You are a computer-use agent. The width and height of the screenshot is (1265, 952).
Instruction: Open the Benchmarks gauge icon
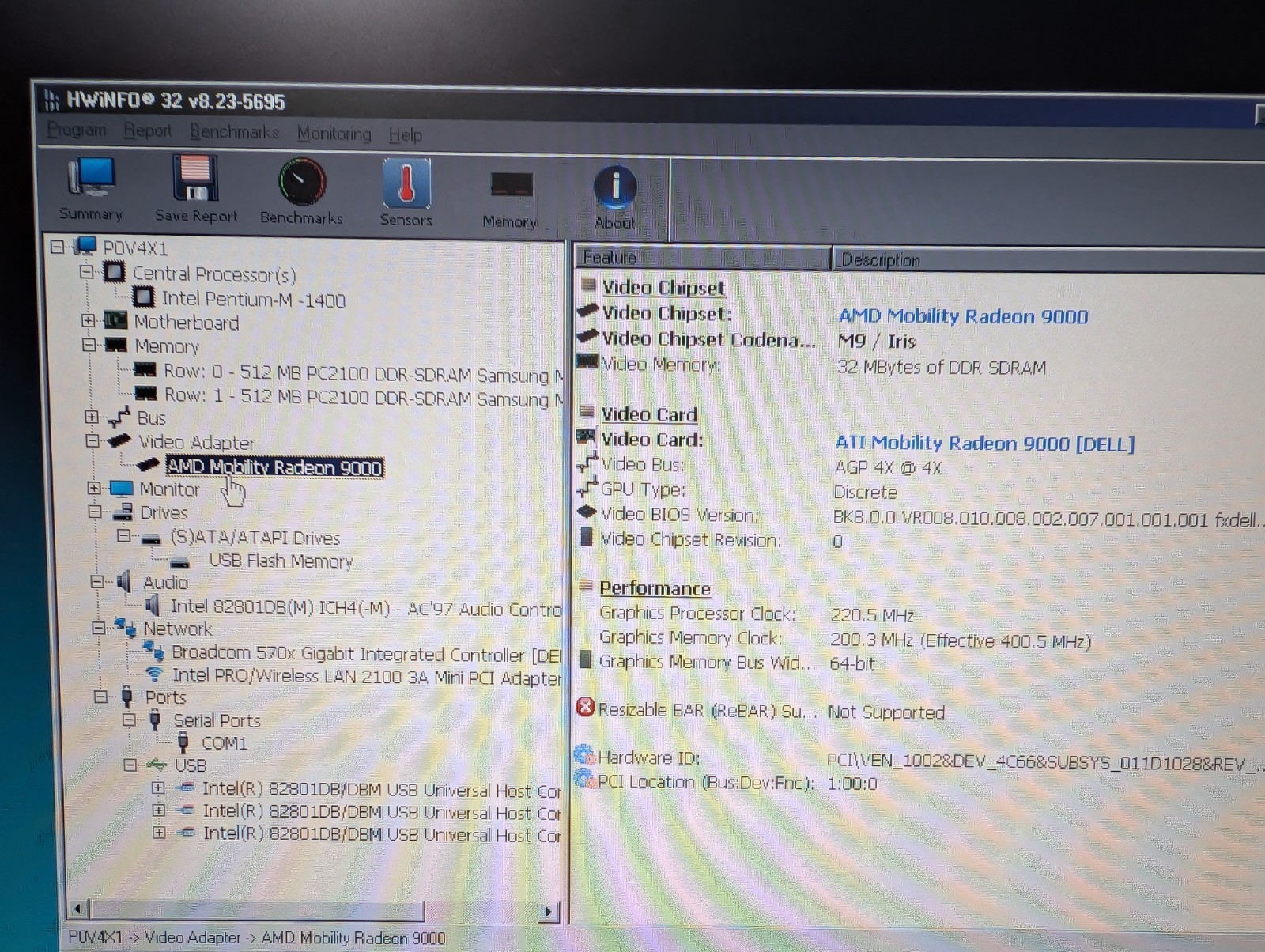coord(301,181)
